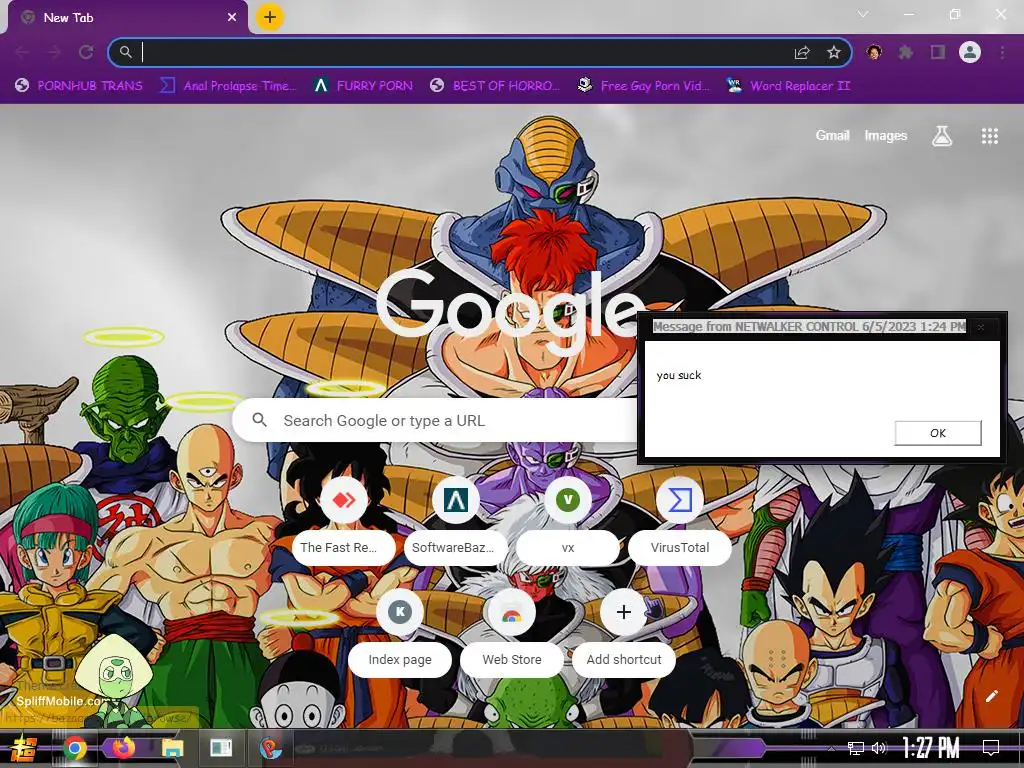Viewport: 1024px width, 768px height.
Task: Select the New Tab tab
Action: 127,18
